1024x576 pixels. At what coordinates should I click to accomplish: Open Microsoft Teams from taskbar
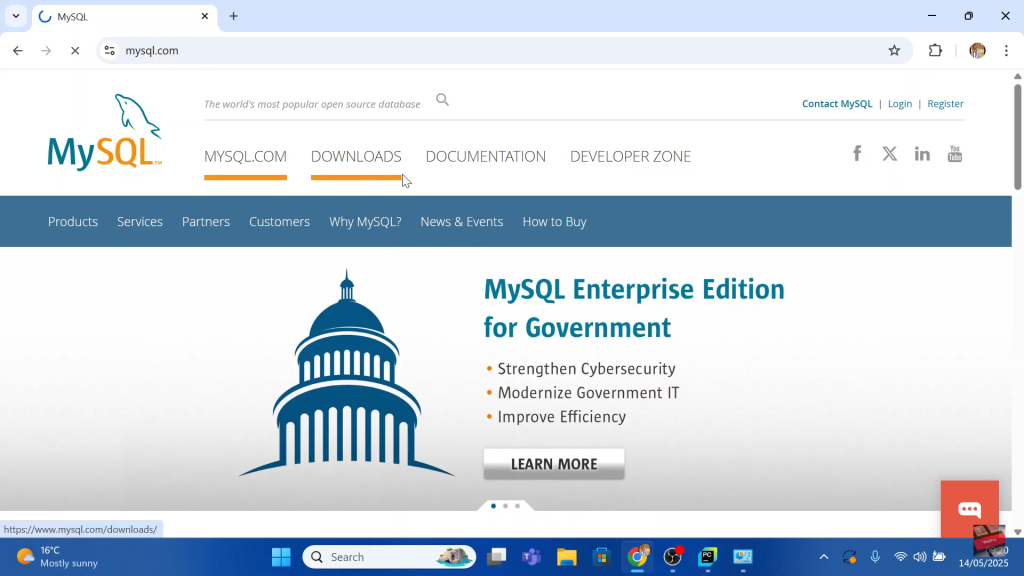tap(532, 557)
